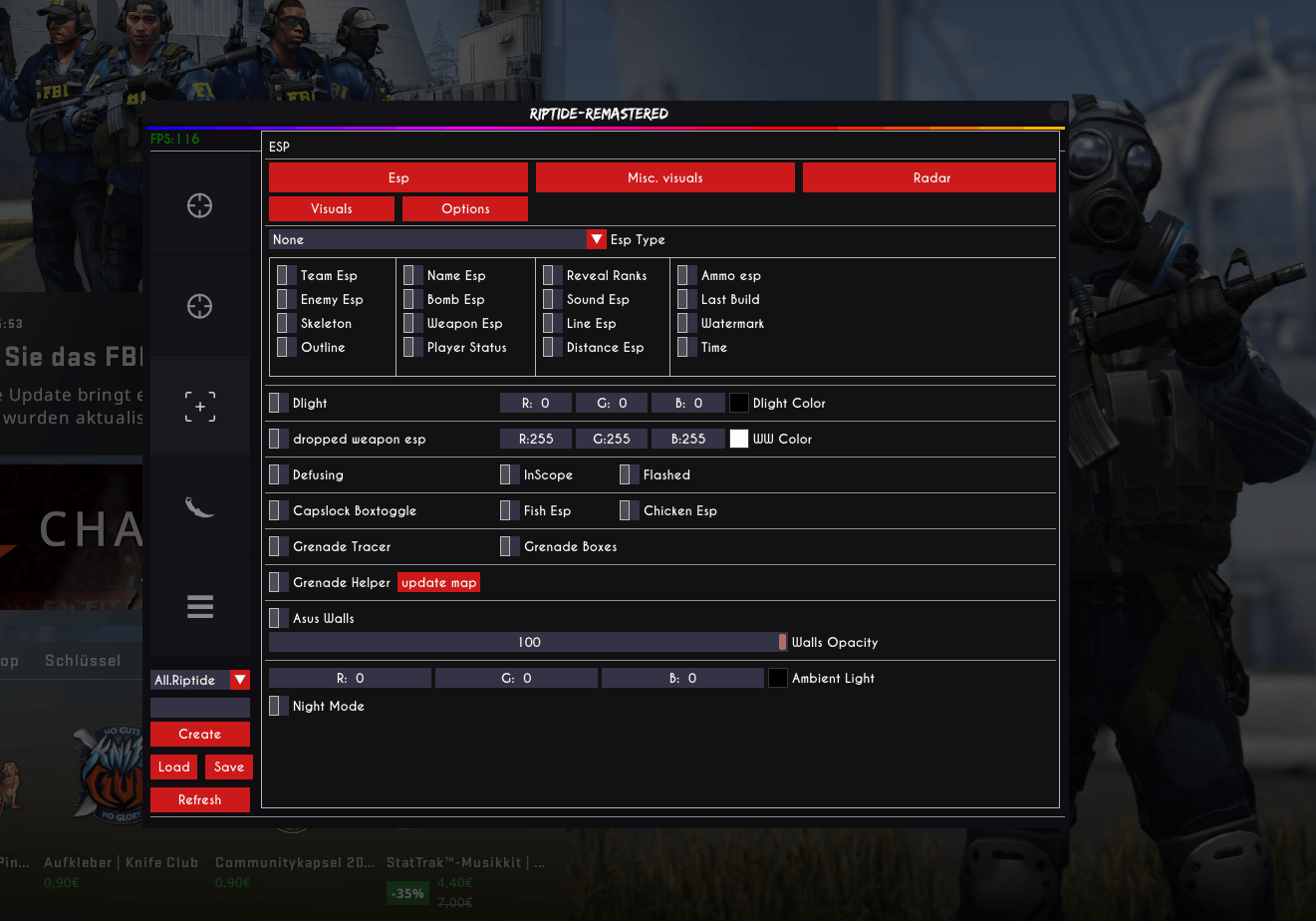Click the Dlight B value field
This screenshot has width=1316, height=921.
(x=687, y=403)
